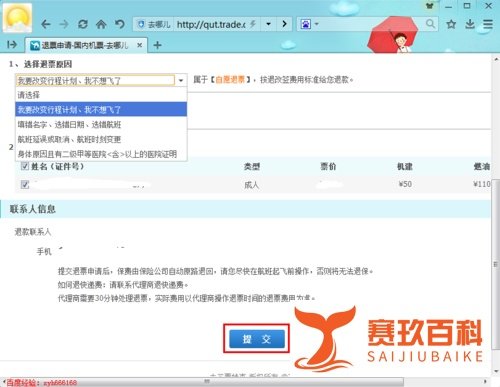Toggle the sidebar arrow icon left of tabs
500x387 pixels.
tap(12, 44)
